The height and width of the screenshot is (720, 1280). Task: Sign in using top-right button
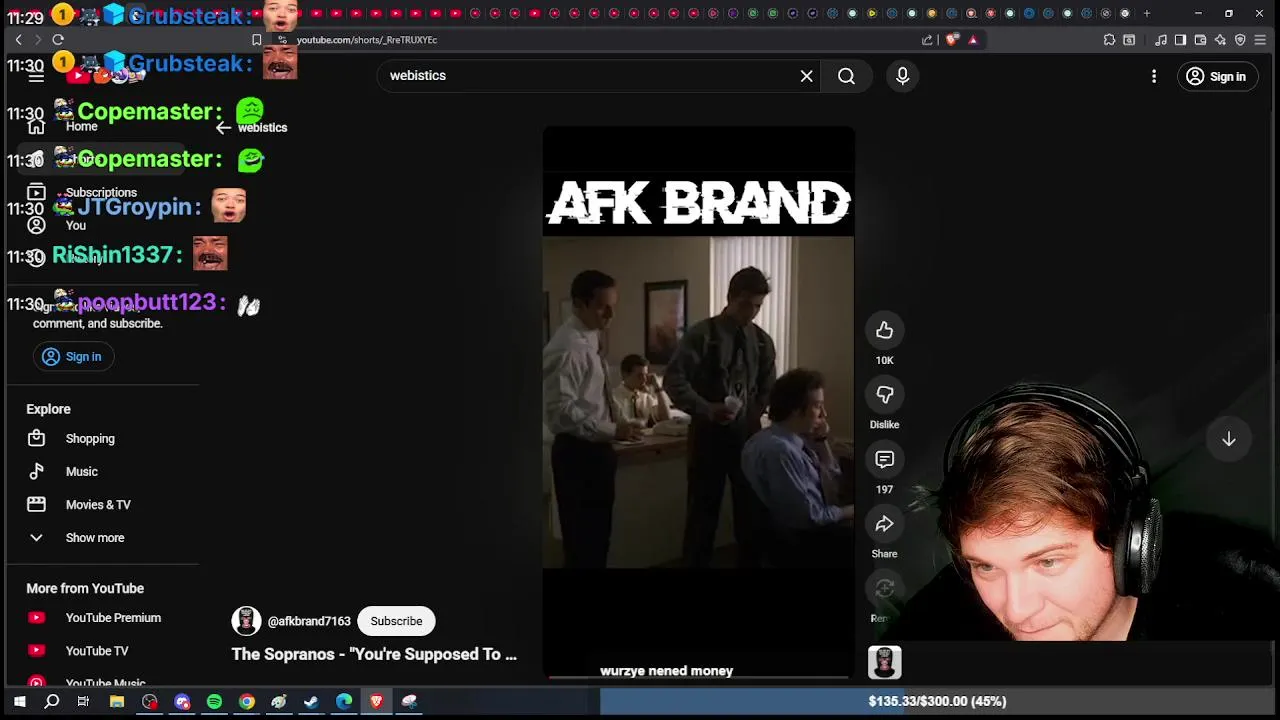(1216, 77)
